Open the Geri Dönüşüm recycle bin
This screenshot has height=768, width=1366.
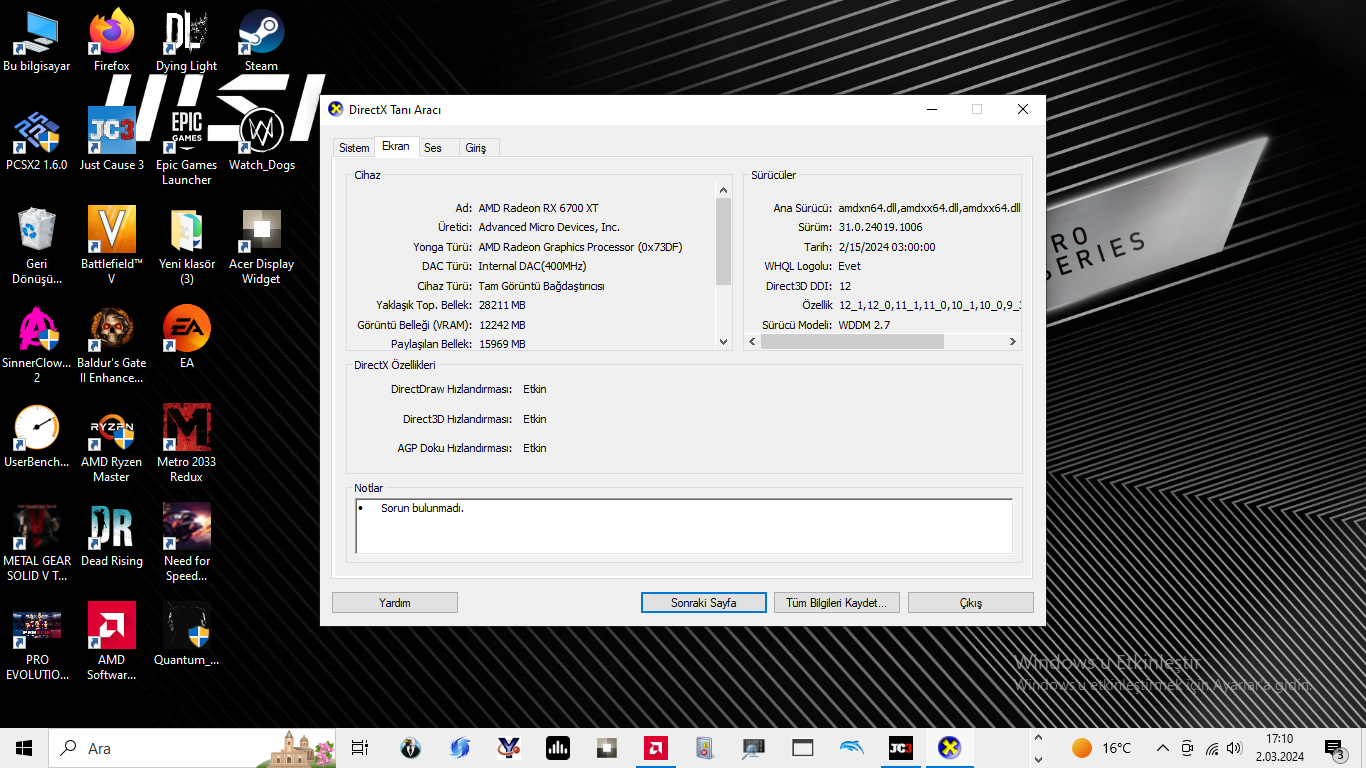[x=36, y=232]
